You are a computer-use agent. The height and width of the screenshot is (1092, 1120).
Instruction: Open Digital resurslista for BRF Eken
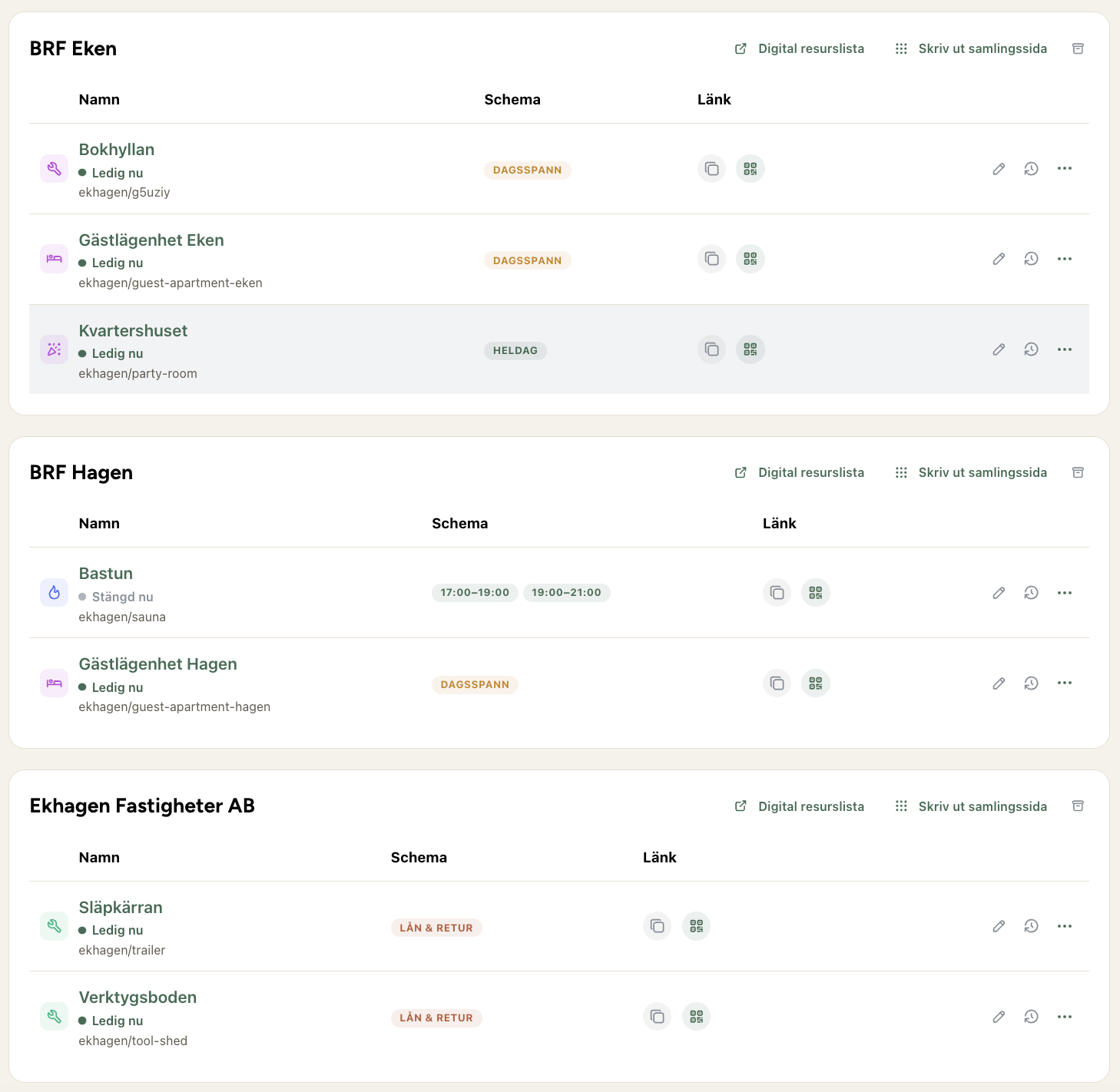pyautogui.click(x=800, y=48)
